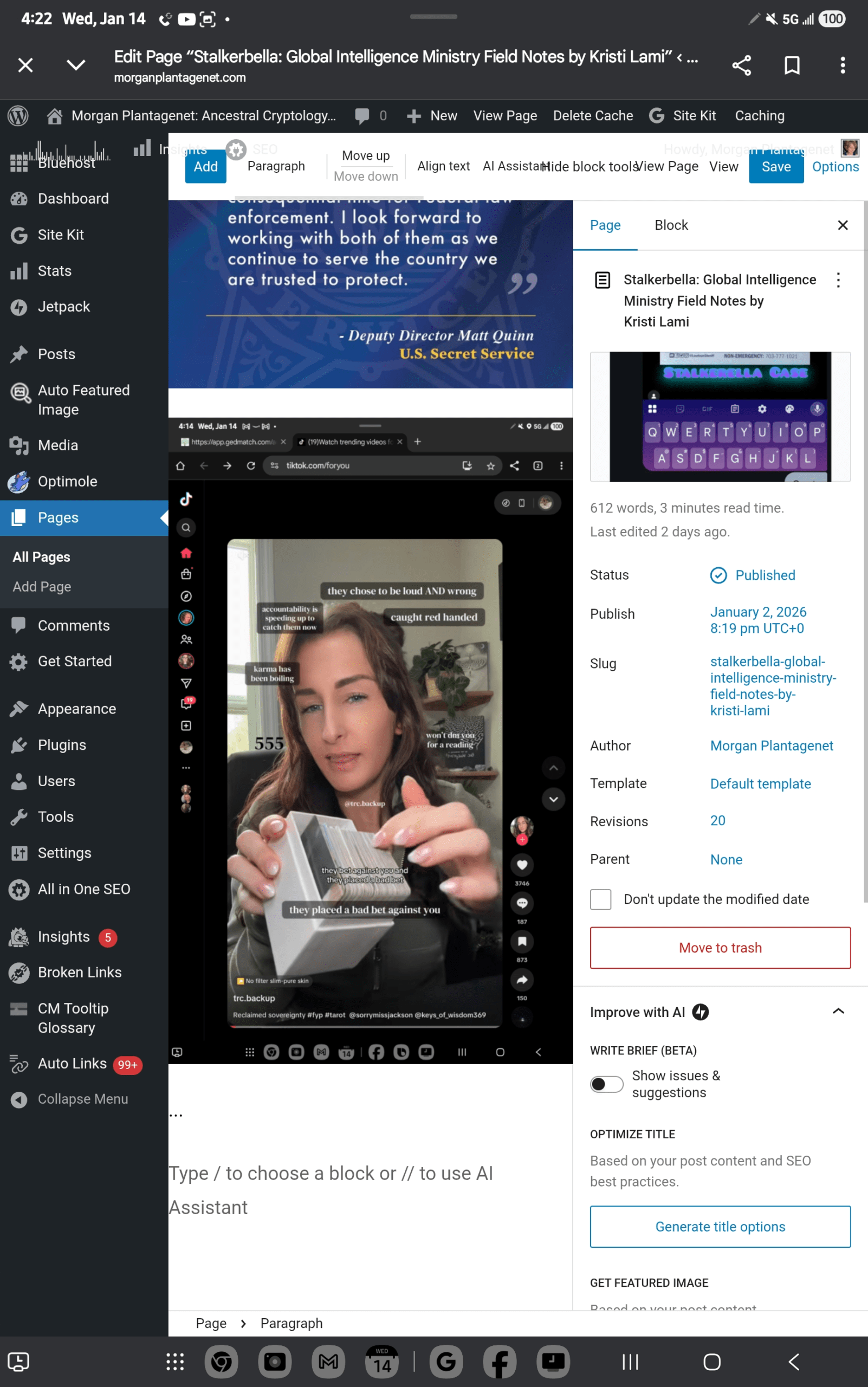
Task: Open the editor Options menu
Action: tap(835, 166)
